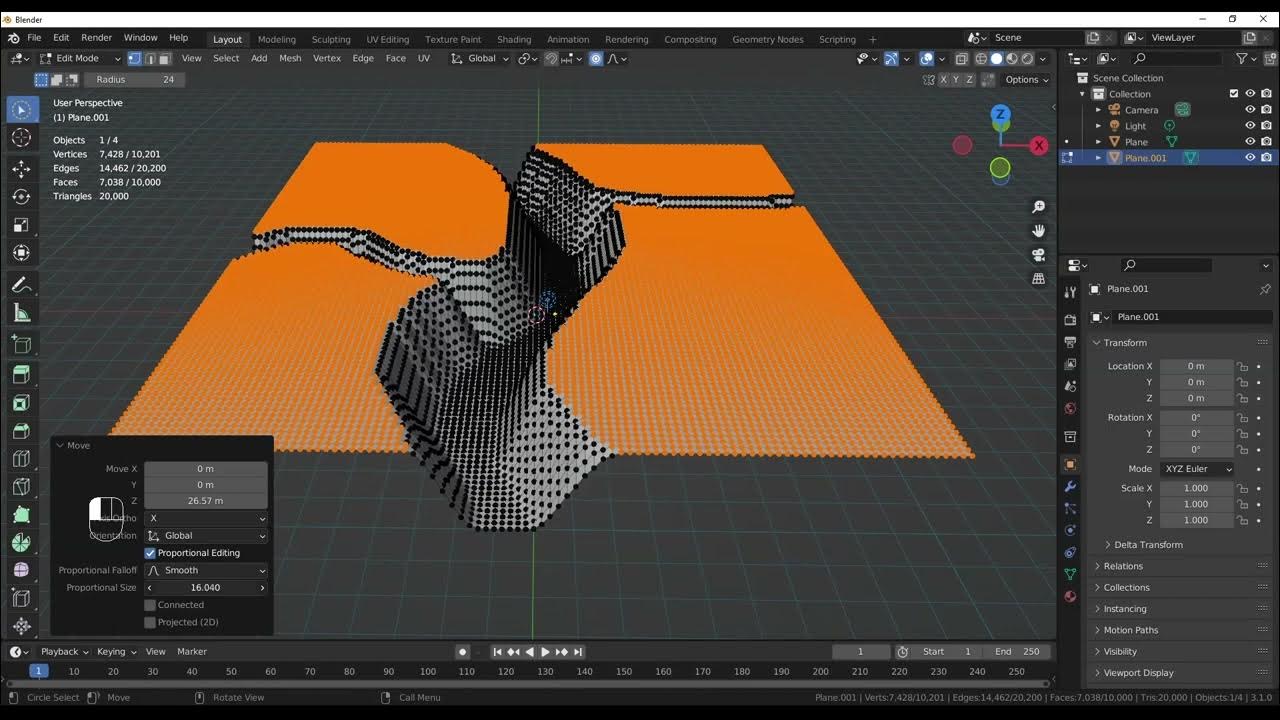This screenshot has height=720, width=1280.
Task: Open the Playback popover button
Action: coord(64,652)
